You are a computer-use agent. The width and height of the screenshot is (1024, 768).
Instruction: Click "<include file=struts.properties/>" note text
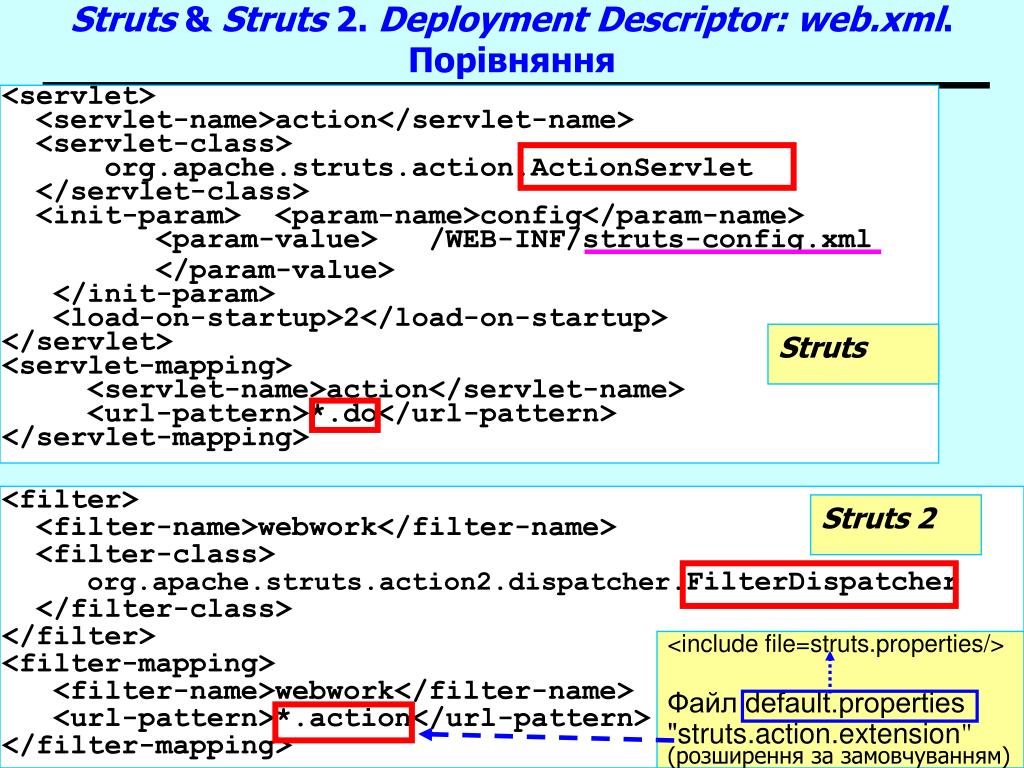pyautogui.click(x=835, y=645)
